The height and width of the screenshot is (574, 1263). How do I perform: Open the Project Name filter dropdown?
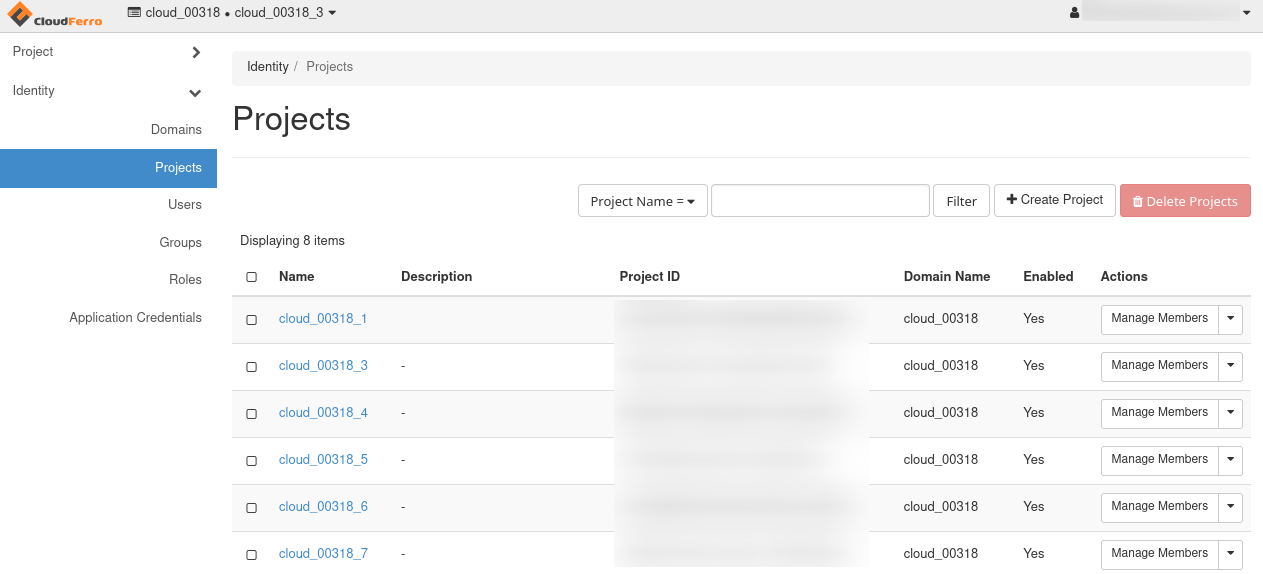click(x=643, y=201)
